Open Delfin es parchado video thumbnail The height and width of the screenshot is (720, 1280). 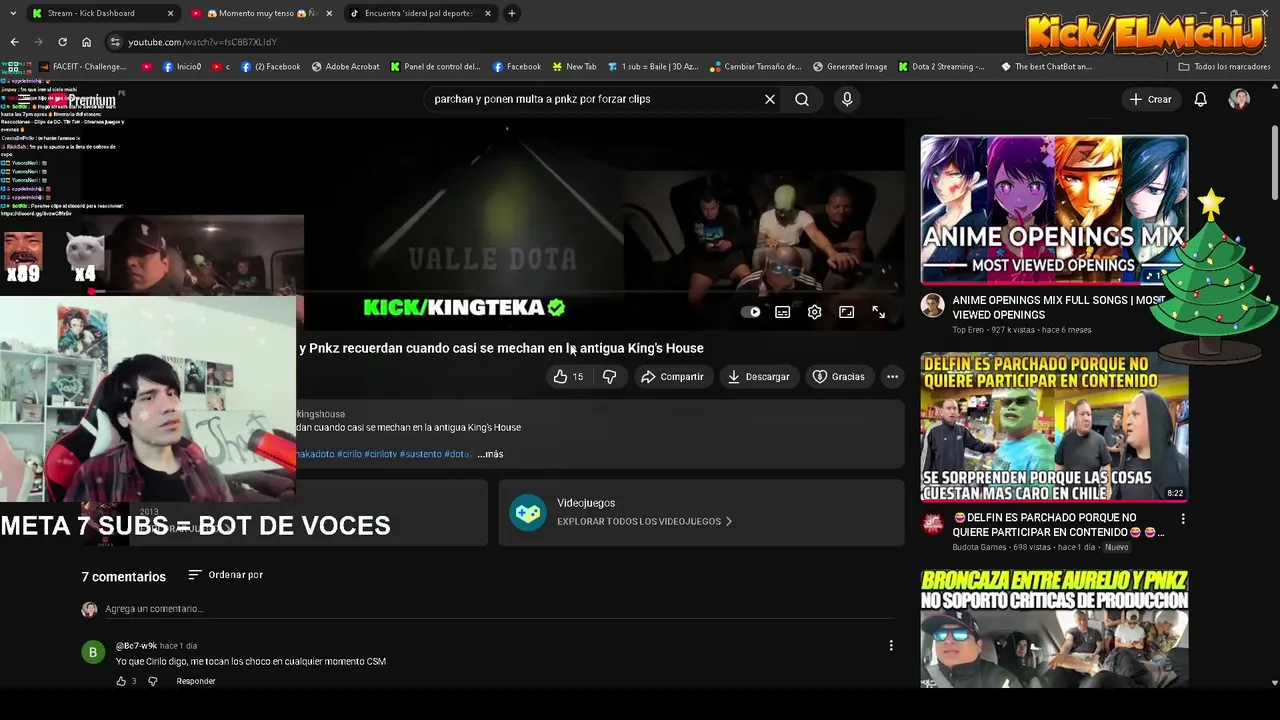click(x=1054, y=427)
